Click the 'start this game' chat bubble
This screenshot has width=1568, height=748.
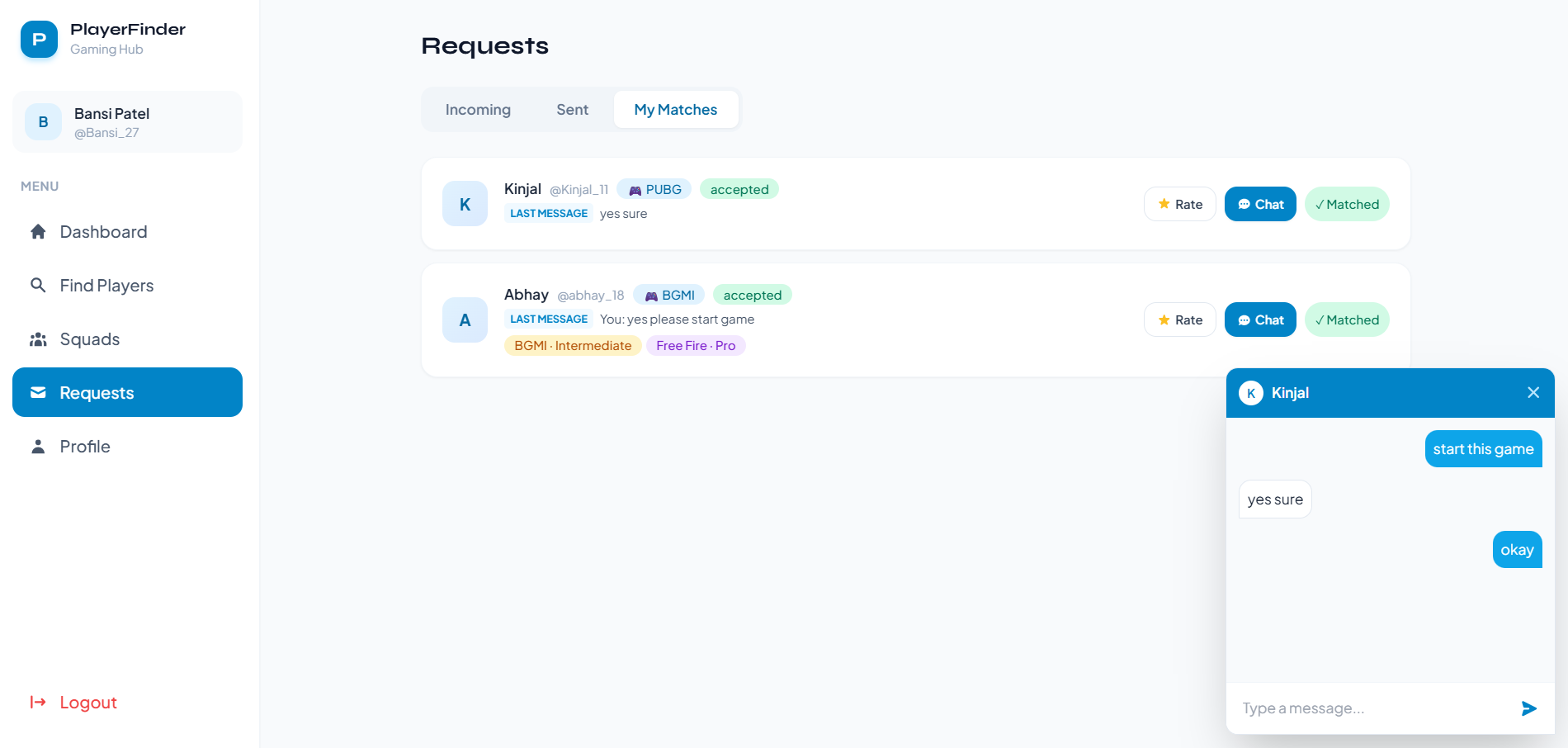click(1484, 449)
